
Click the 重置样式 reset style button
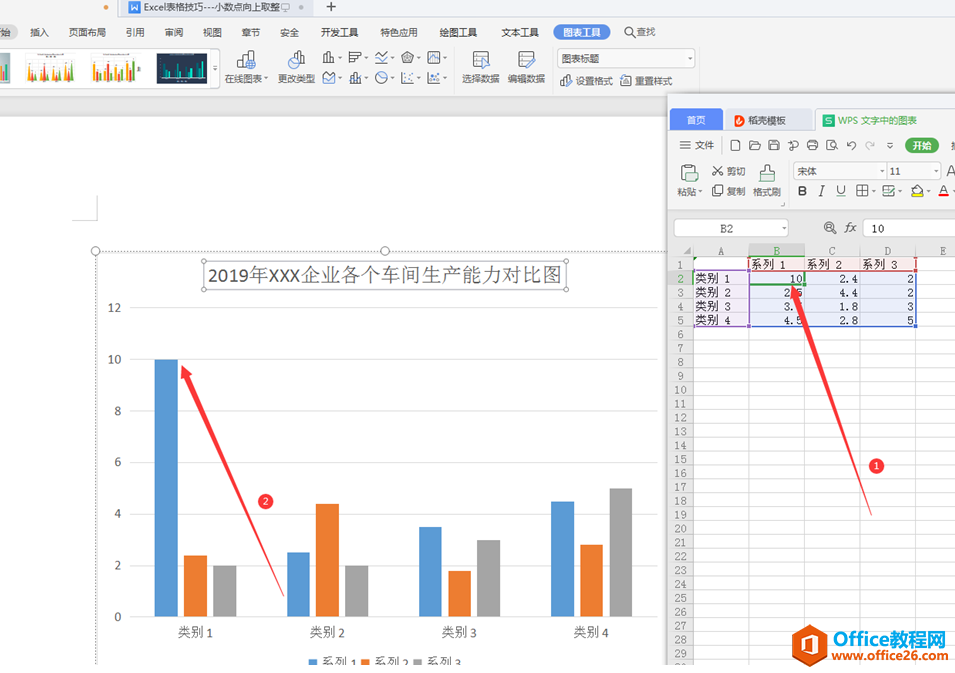(646, 81)
